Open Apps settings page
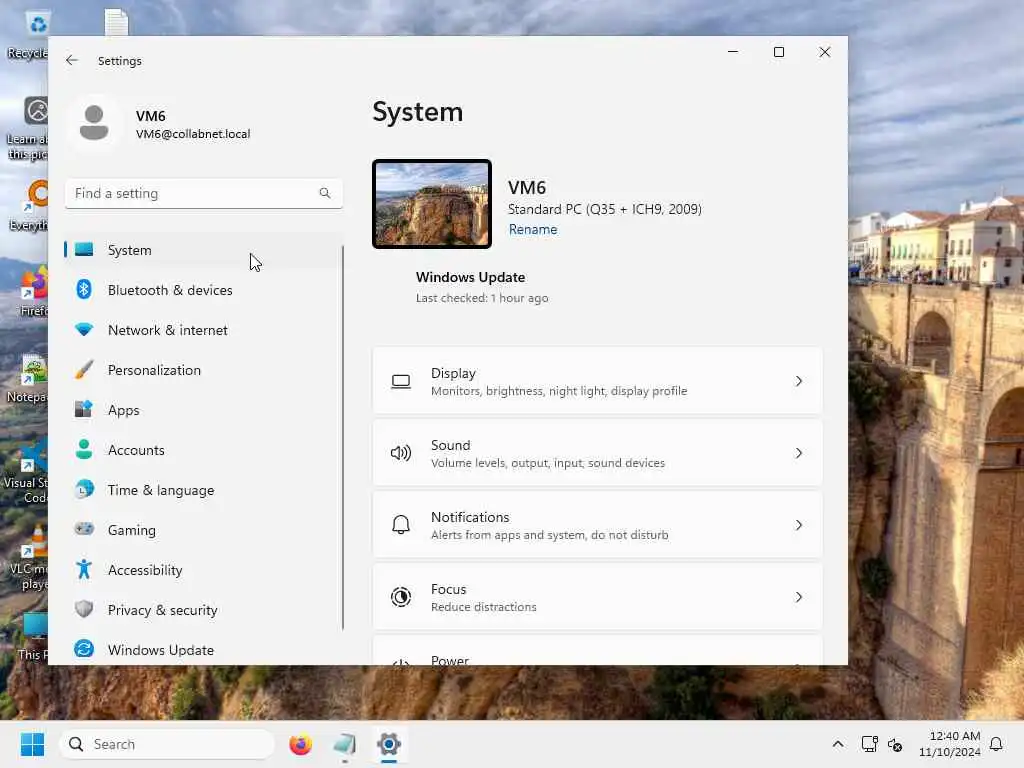Image resolution: width=1024 pixels, height=768 pixels. (203, 409)
